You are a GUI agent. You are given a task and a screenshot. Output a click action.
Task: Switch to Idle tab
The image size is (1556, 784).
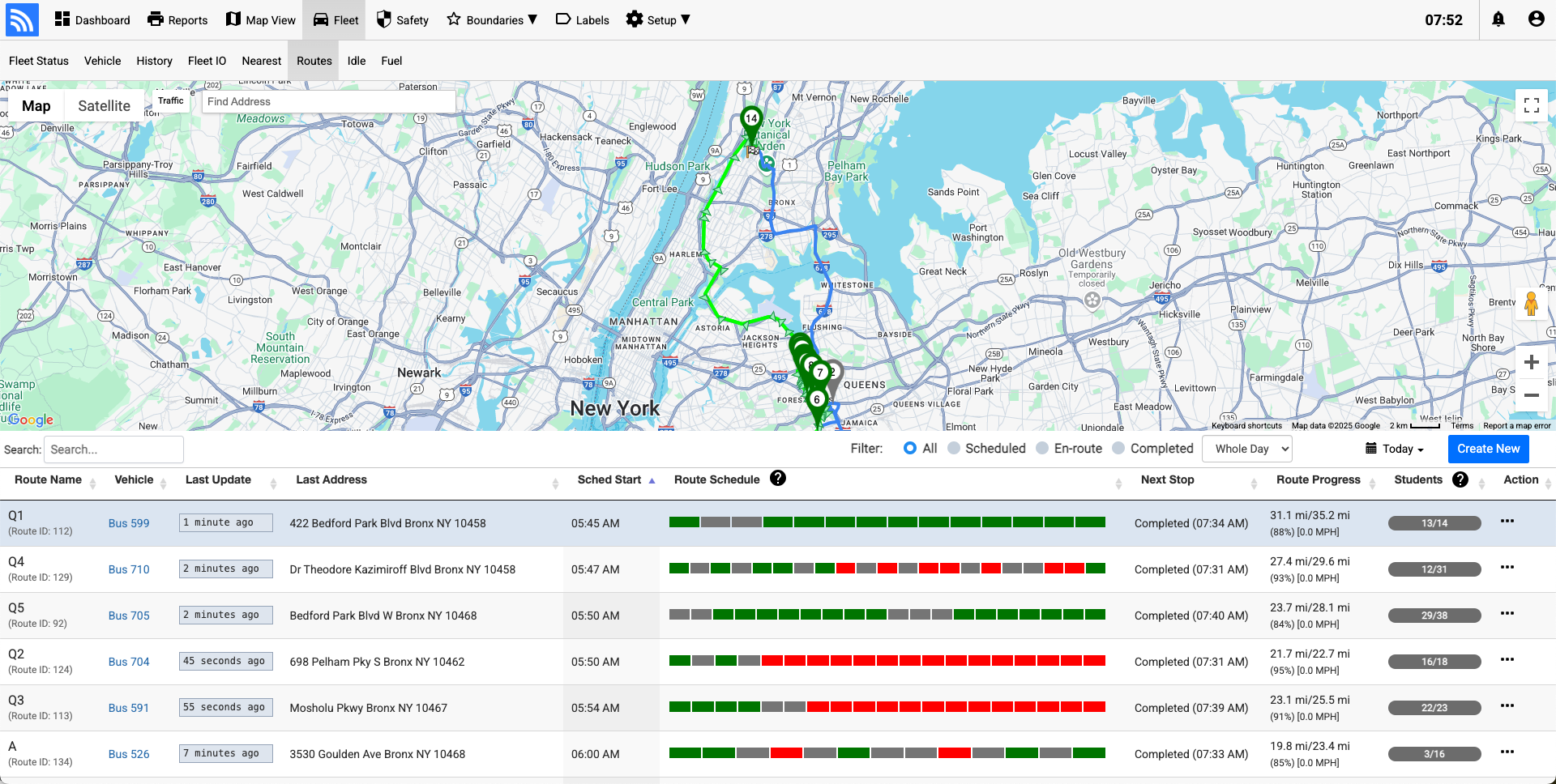(x=357, y=61)
